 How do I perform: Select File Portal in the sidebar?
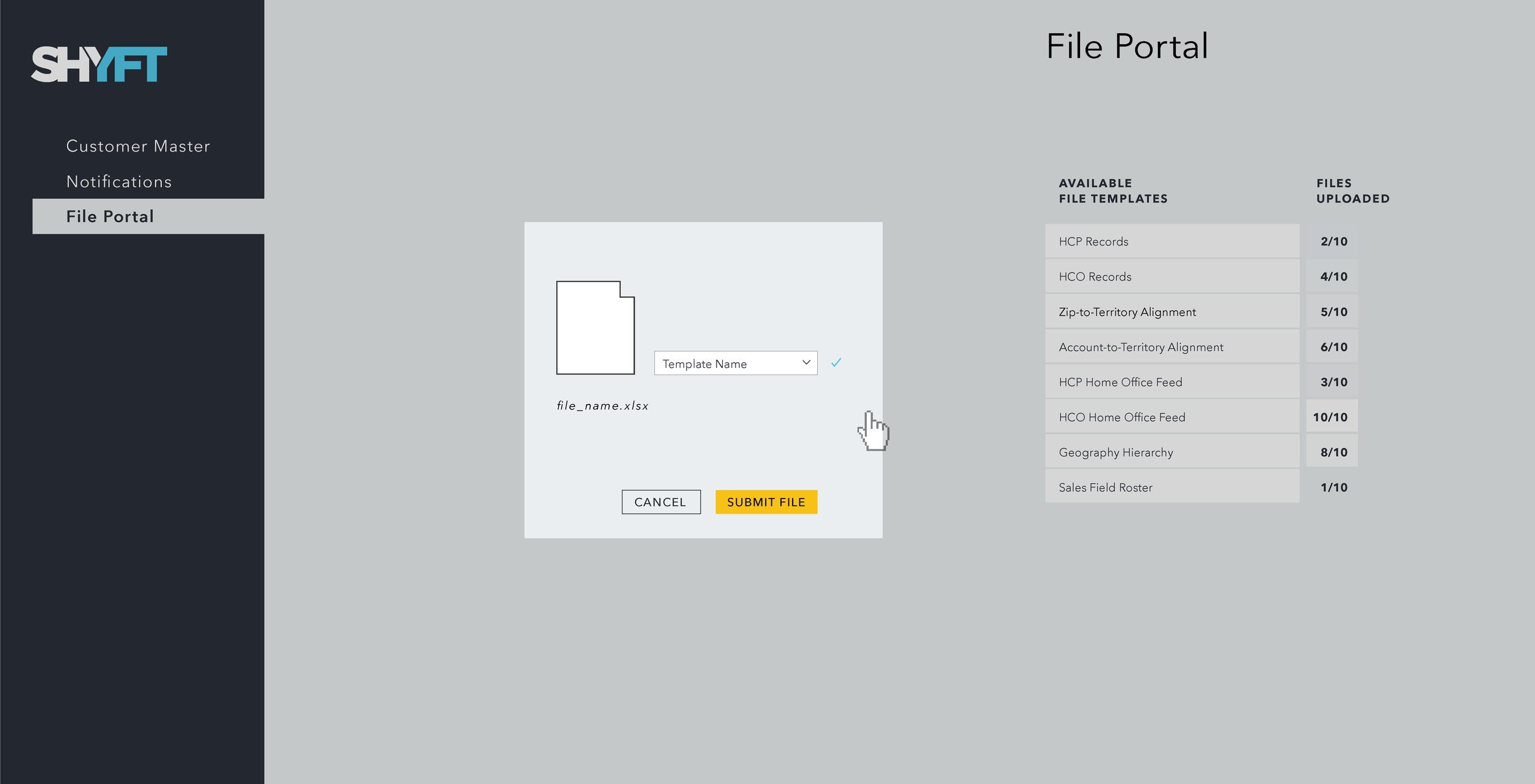coord(109,216)
